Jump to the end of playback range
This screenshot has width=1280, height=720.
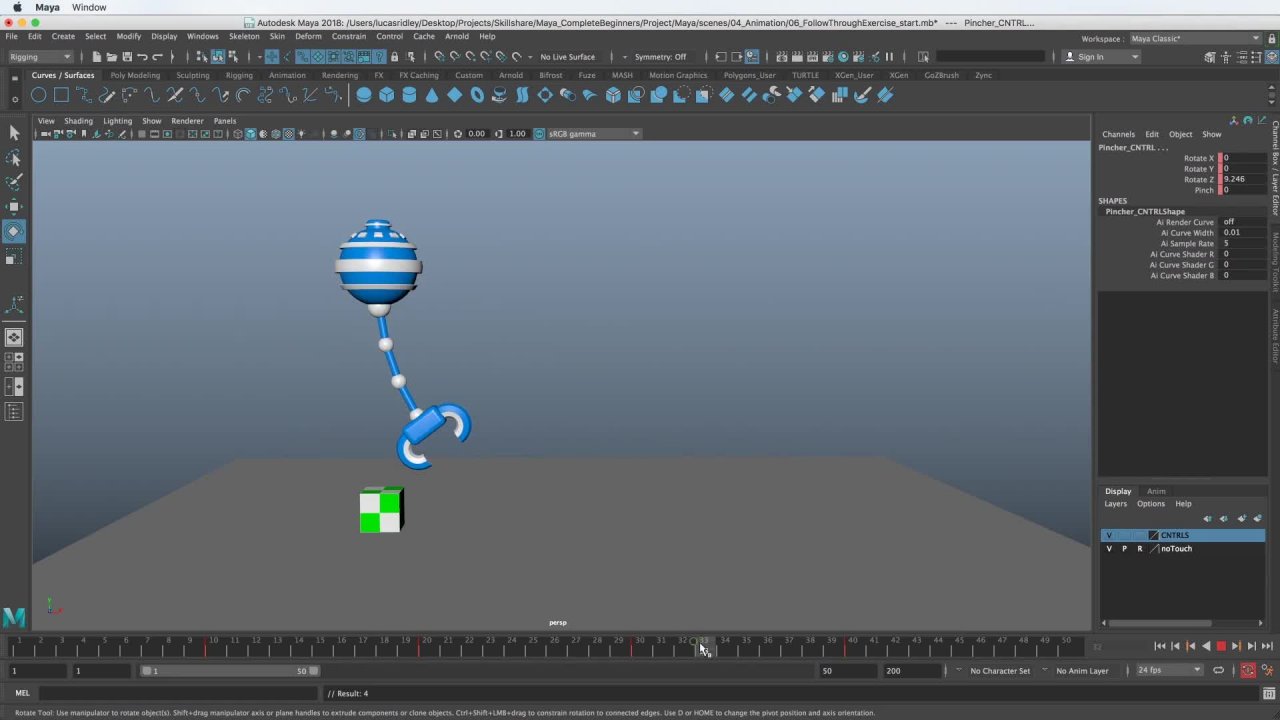pyautogui.click(x=1267, y=646)
